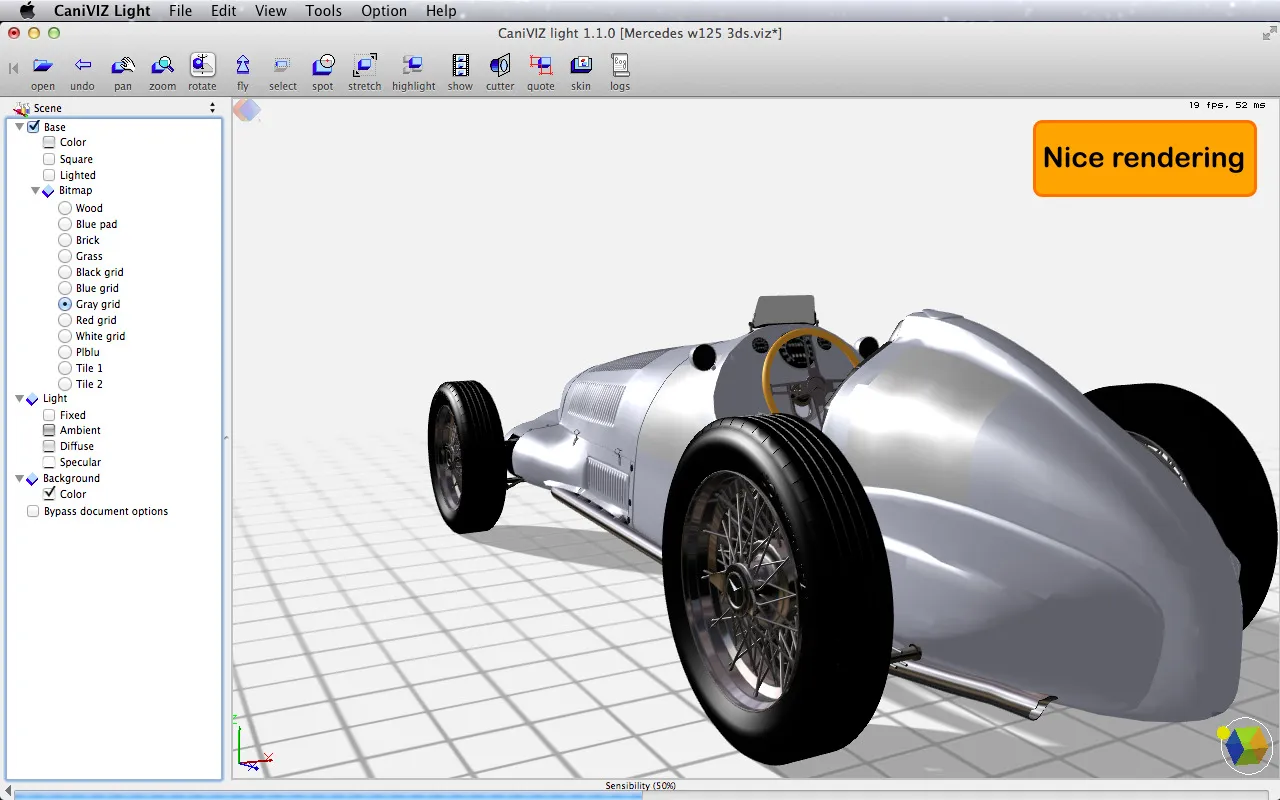Select the fly navigation tool

243,67
